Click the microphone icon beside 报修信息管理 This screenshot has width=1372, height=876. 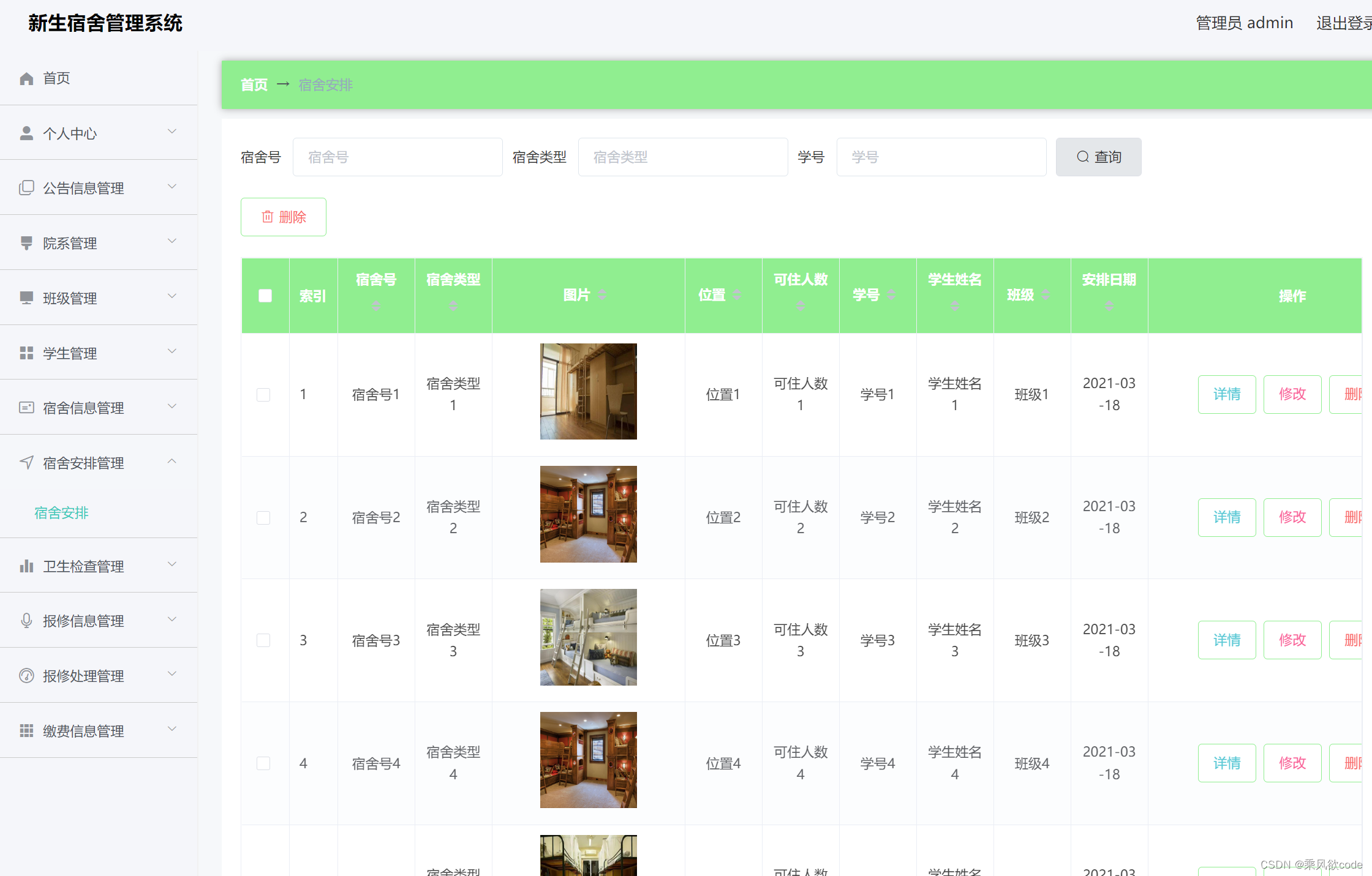click(26, 621)
